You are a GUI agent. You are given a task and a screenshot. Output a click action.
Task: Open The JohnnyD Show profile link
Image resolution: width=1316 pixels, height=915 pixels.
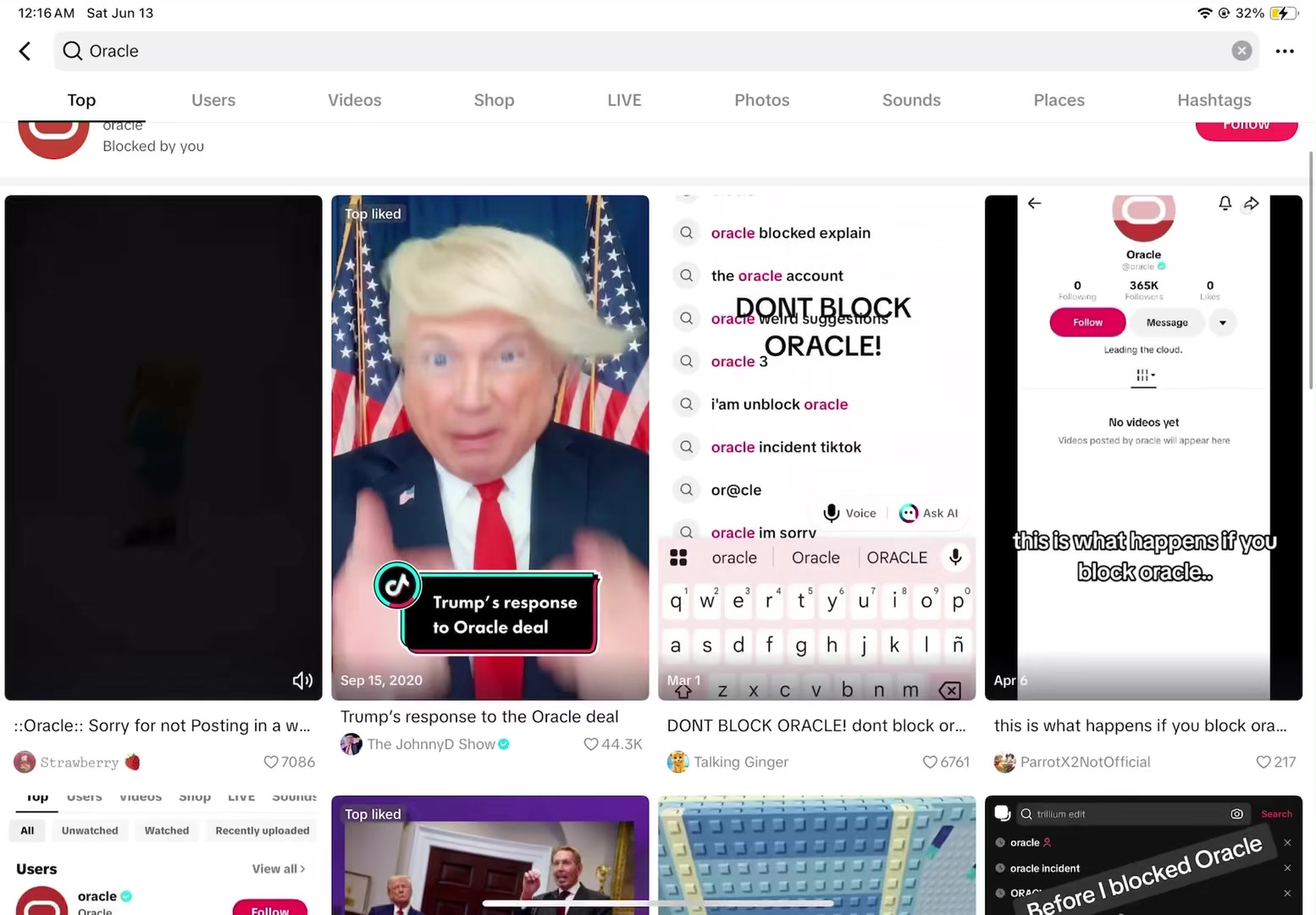point(431,744)
